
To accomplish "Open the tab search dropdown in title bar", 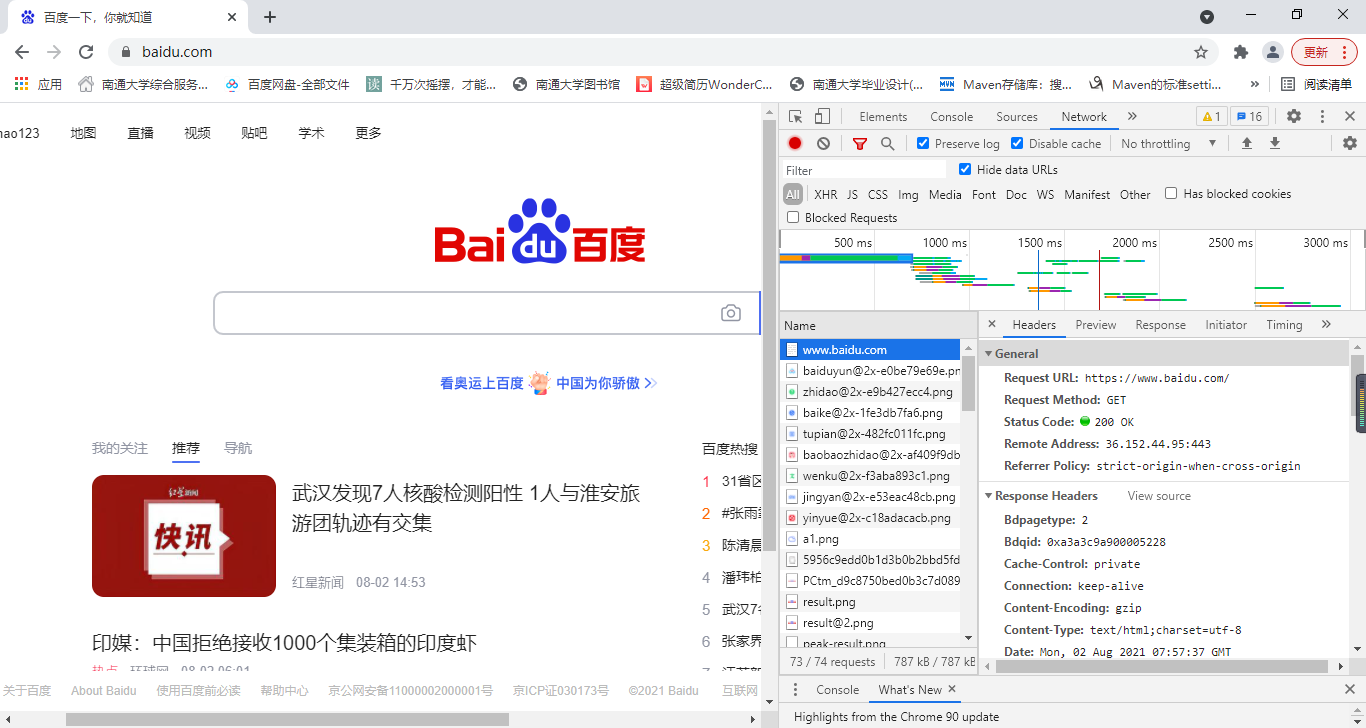I will [x=1207, y=17].
